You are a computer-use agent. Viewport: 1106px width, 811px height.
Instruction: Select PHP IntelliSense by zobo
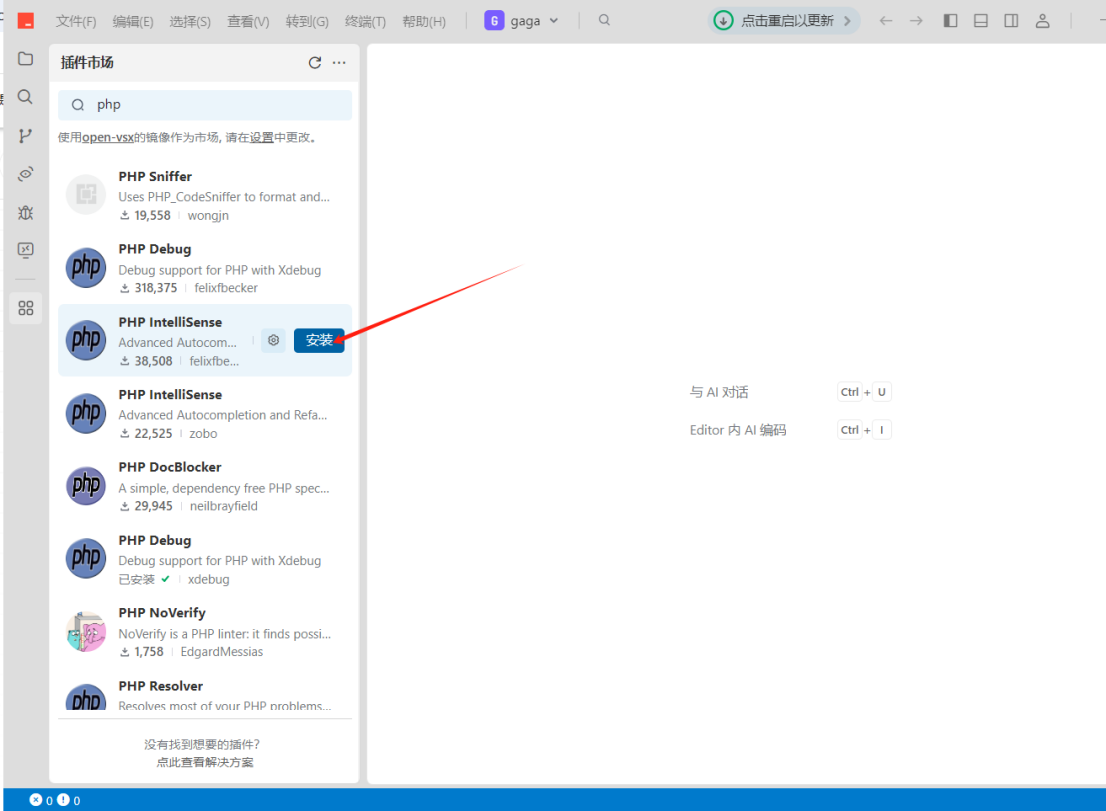pos(205,413)
